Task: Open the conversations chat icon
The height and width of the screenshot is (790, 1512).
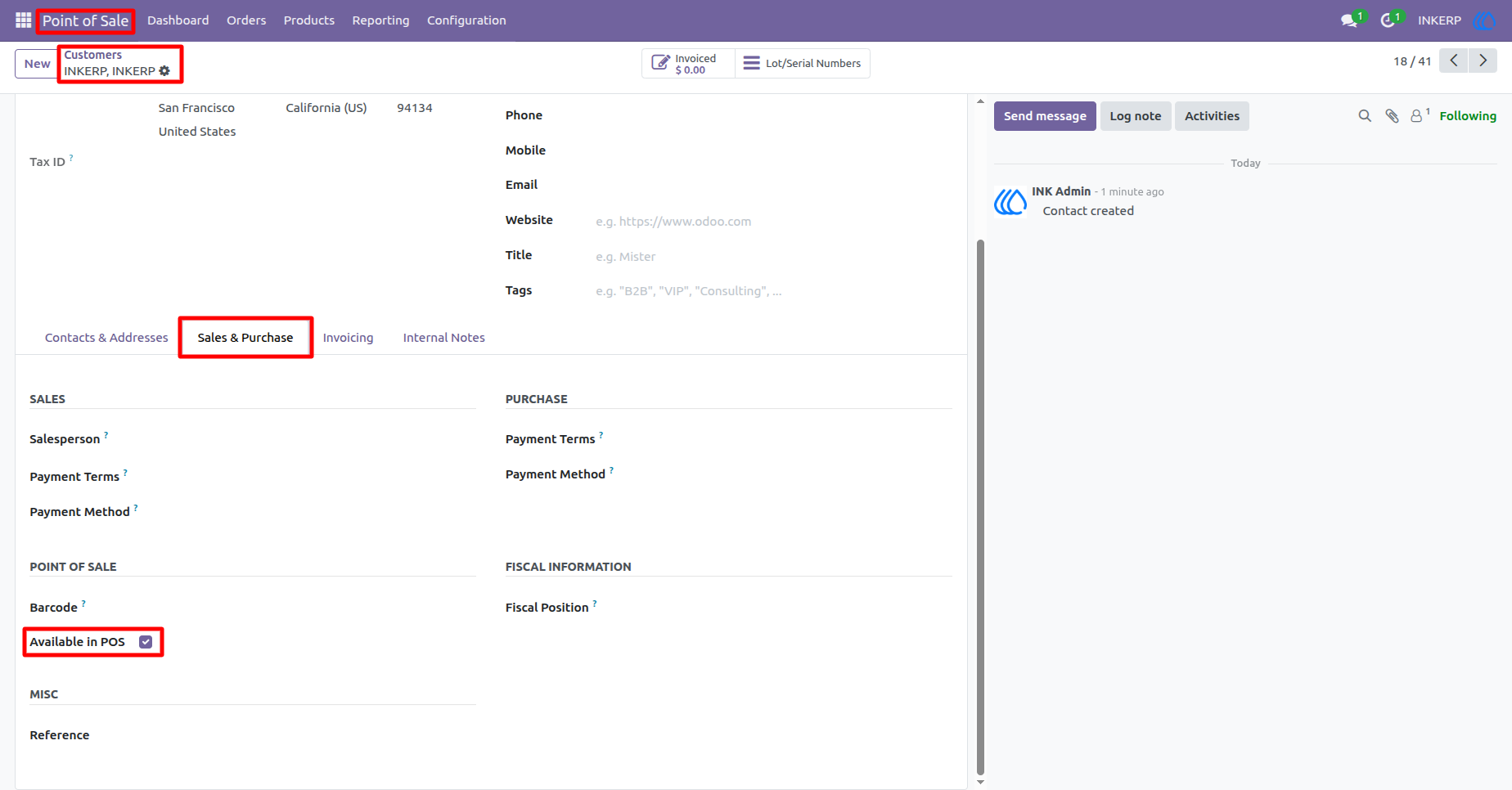Action: click(x=1349, y=20)
